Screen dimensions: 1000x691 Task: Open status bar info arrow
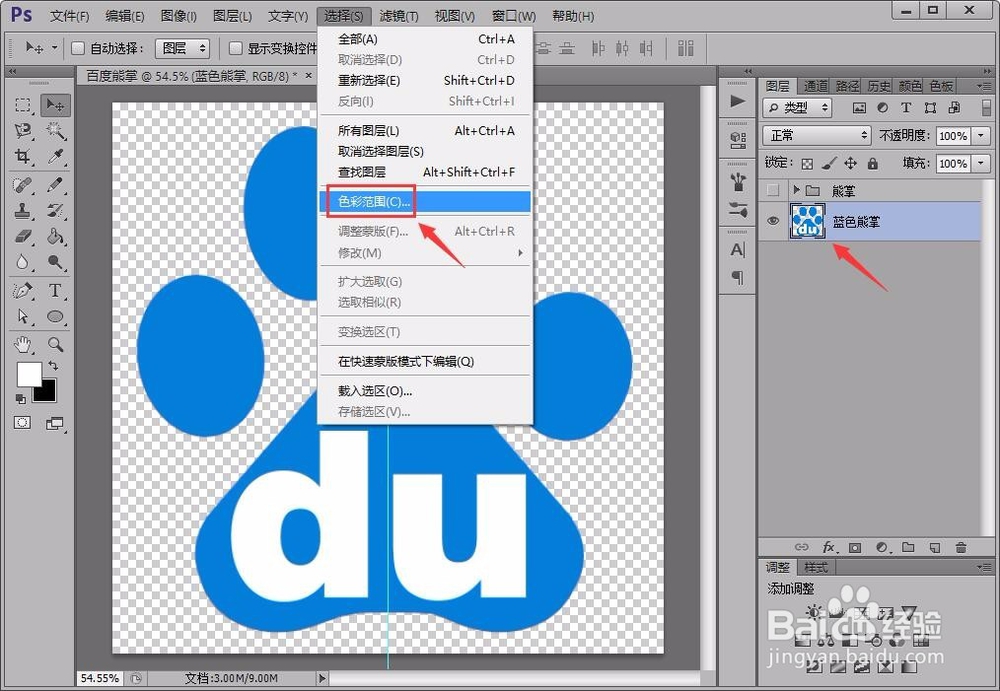(x=322, y=678)
